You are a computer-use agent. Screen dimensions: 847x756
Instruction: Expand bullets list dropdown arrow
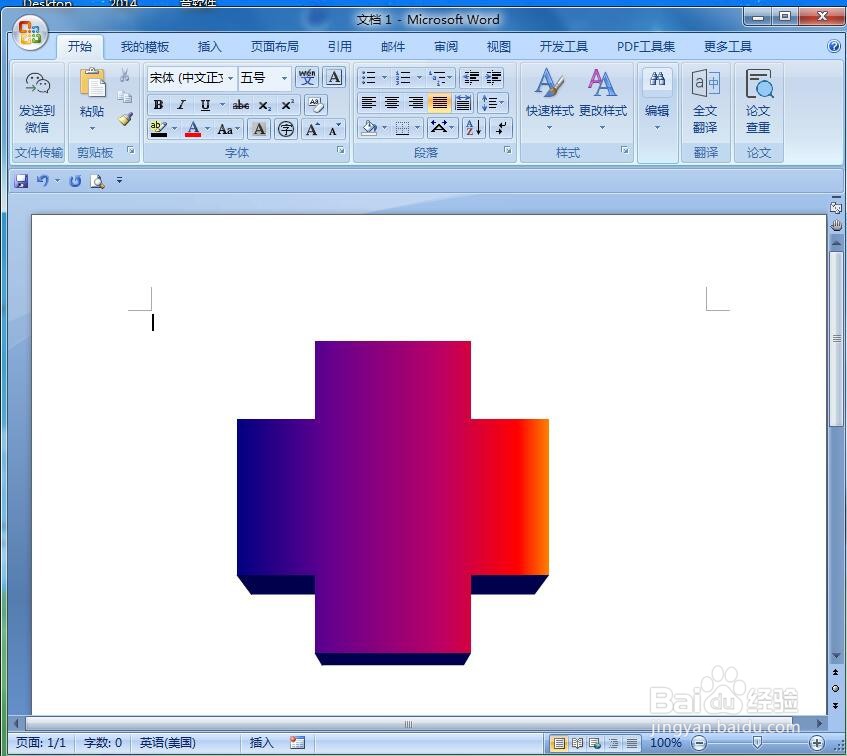point(385,77)
